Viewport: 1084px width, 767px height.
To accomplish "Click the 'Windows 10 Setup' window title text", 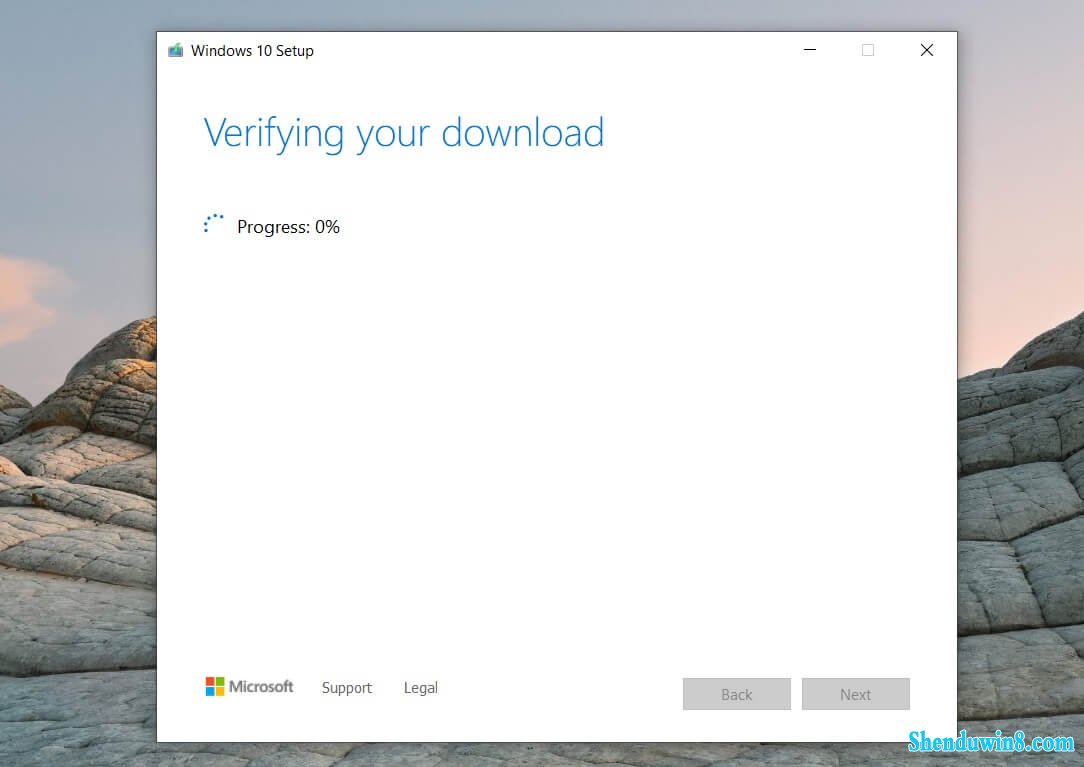I will 252,50.
